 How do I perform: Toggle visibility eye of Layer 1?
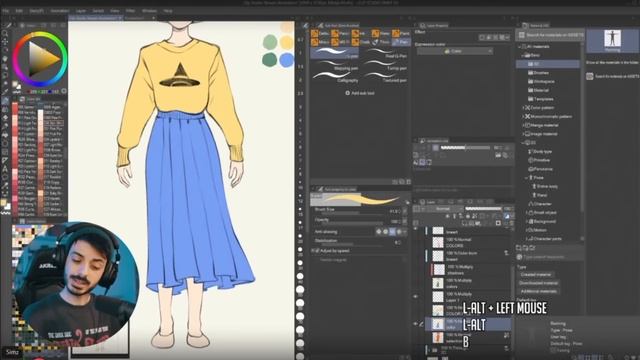coord(416,297)
